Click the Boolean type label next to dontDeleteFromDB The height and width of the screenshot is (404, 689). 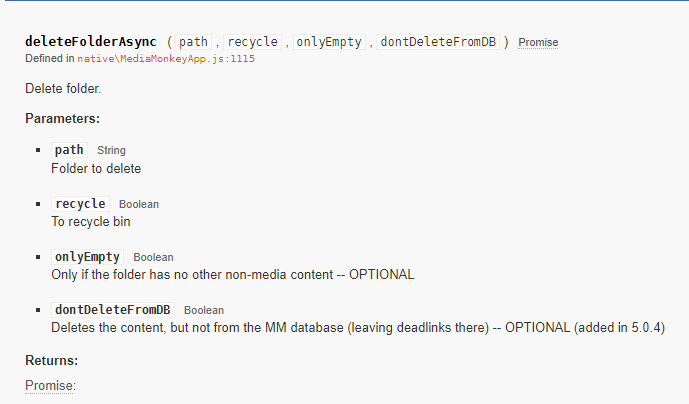click(204, 311)
